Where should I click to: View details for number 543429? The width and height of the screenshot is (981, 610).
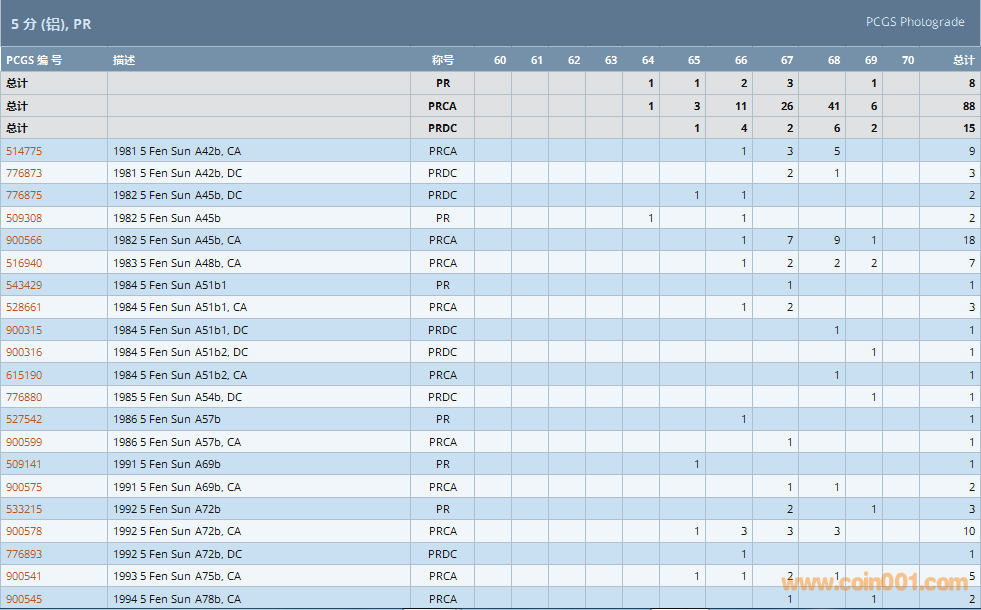click(24, 285)
